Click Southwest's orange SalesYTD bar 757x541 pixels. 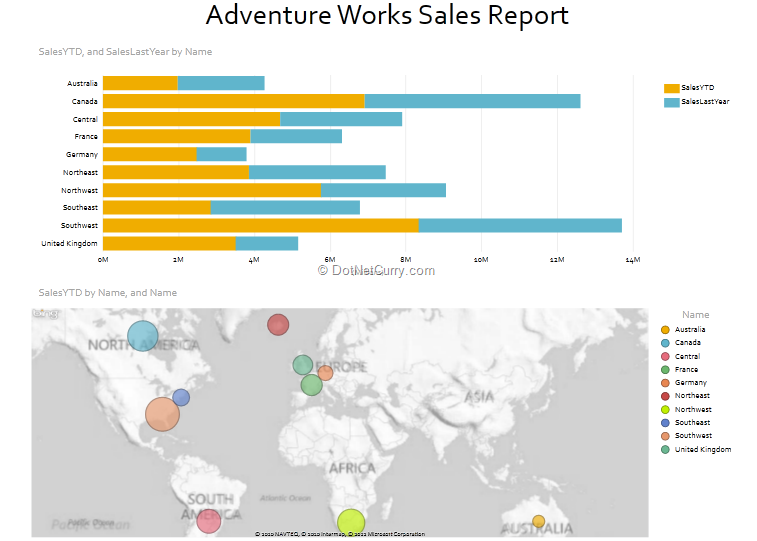[x=261, y=225]
